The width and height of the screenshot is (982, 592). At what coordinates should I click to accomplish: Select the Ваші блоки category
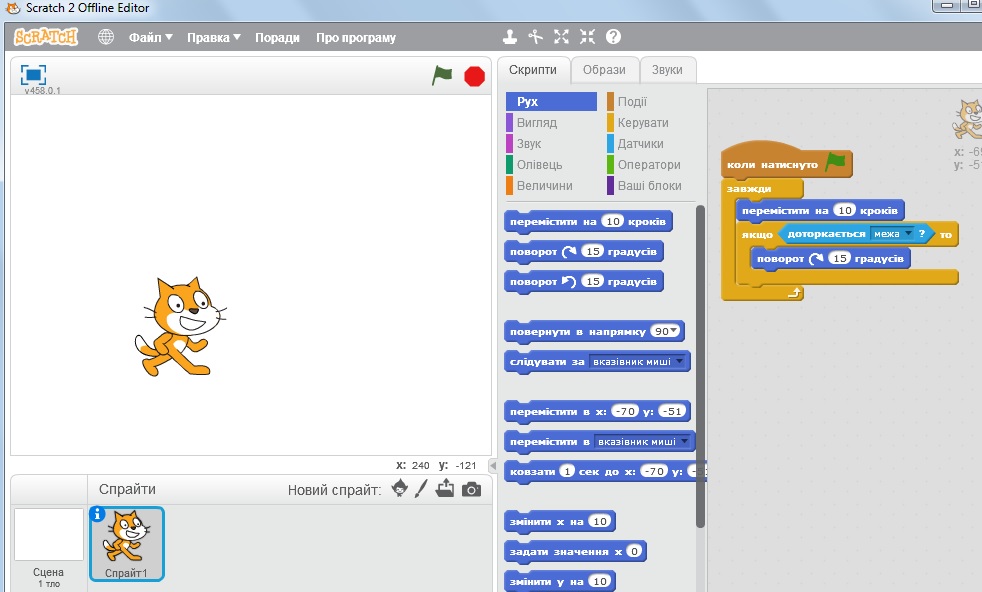point(651,185)
